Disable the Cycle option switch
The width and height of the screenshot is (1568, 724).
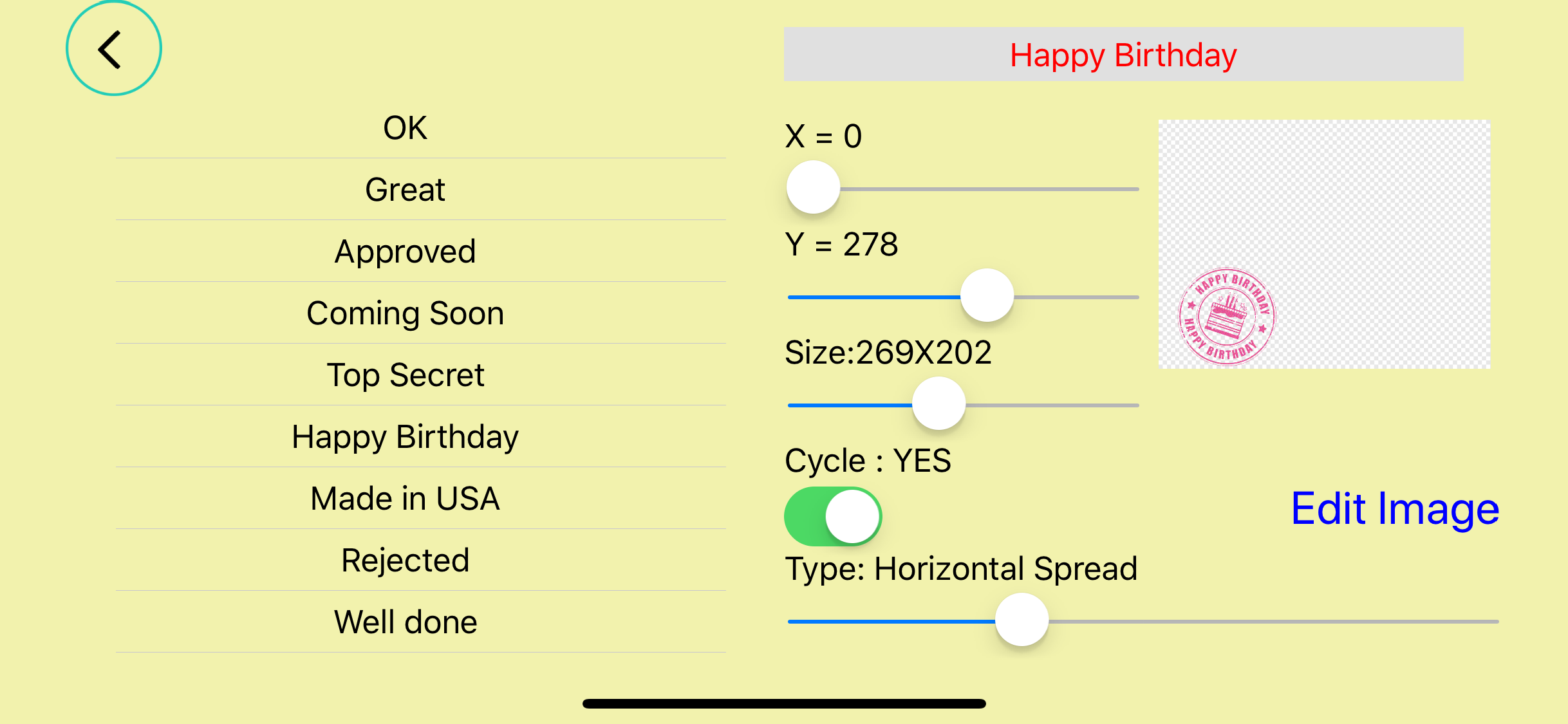click(833, 516)
